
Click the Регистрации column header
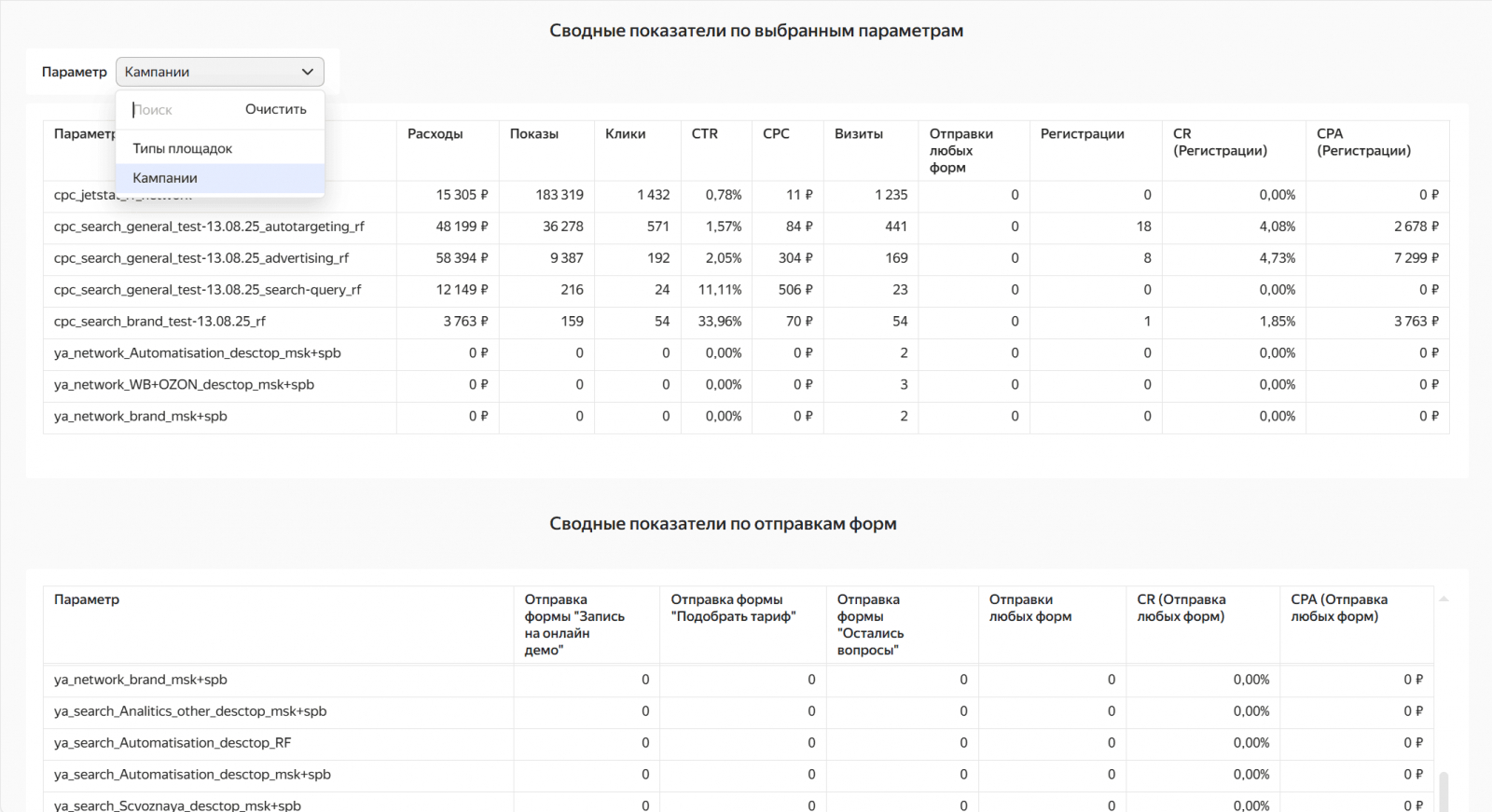(x=1083, y=134)
